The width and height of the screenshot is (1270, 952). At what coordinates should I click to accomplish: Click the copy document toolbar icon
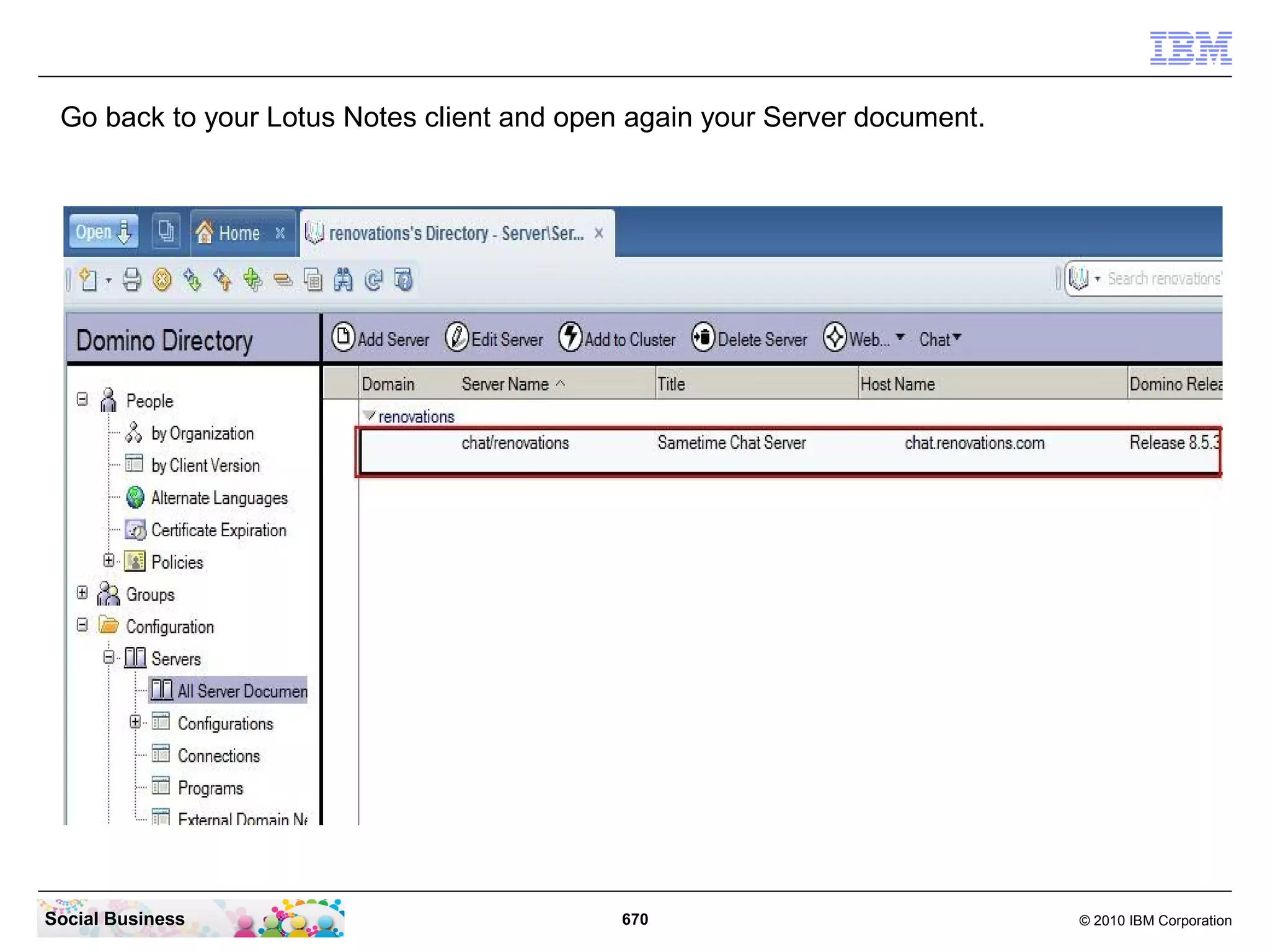(313, 280)
